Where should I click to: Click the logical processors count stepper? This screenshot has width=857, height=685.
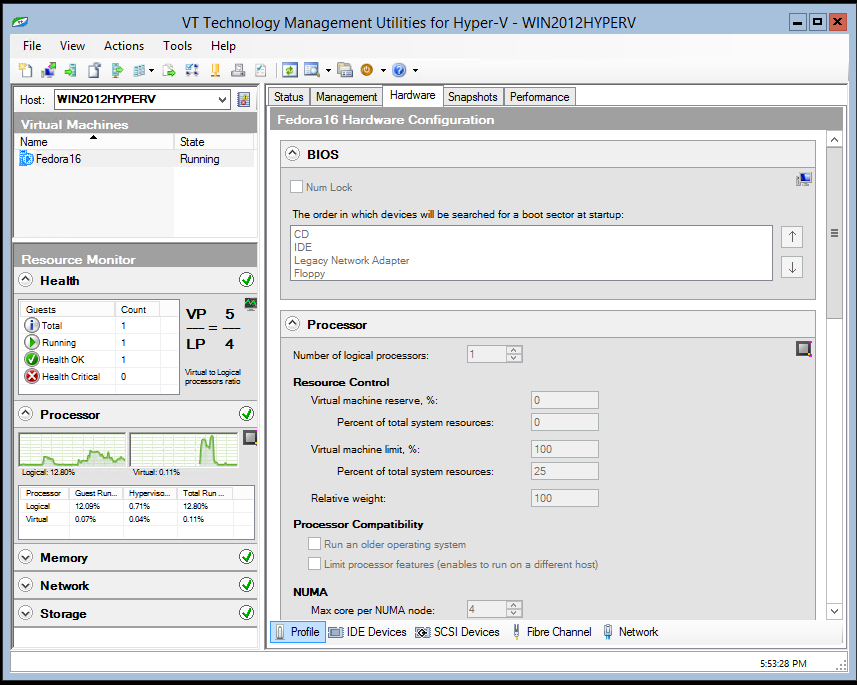pos(512,354)
